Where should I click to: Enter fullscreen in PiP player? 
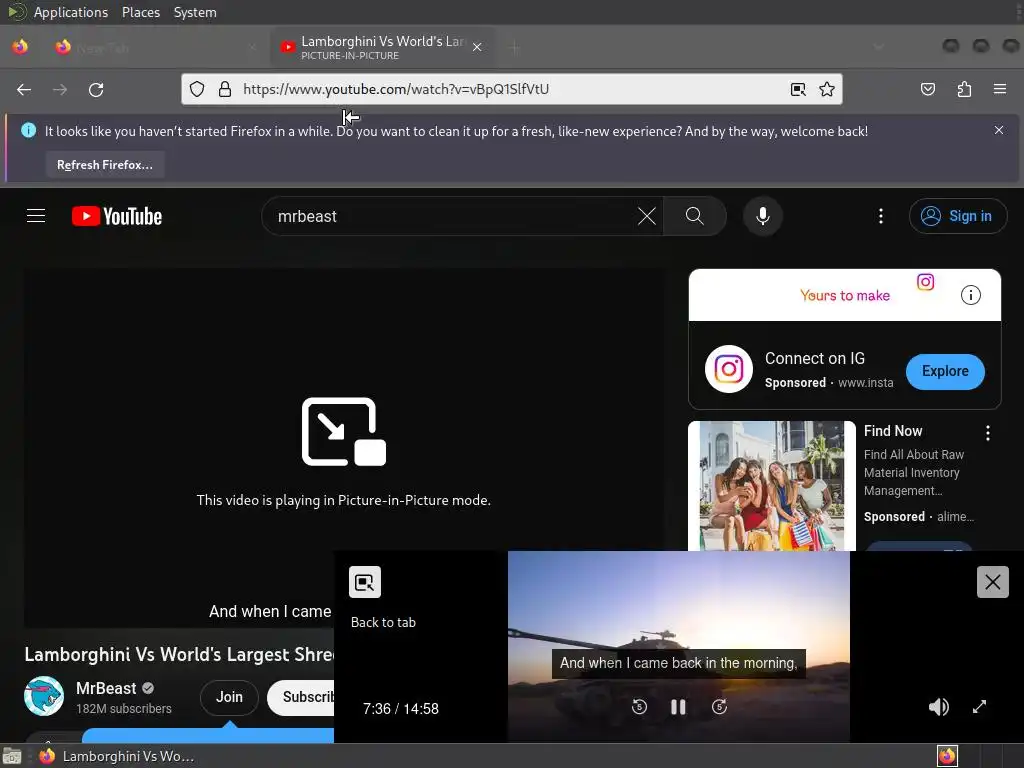pyautogui.click(x=979, y=707)
